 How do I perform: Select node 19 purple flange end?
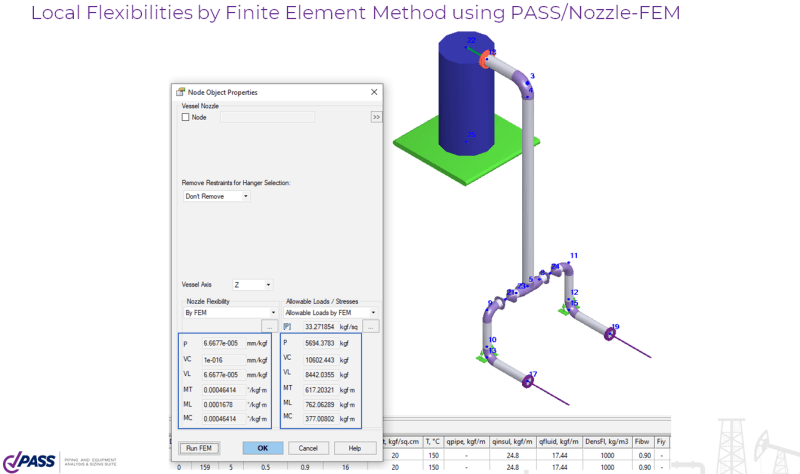click(x=610, y=334)
